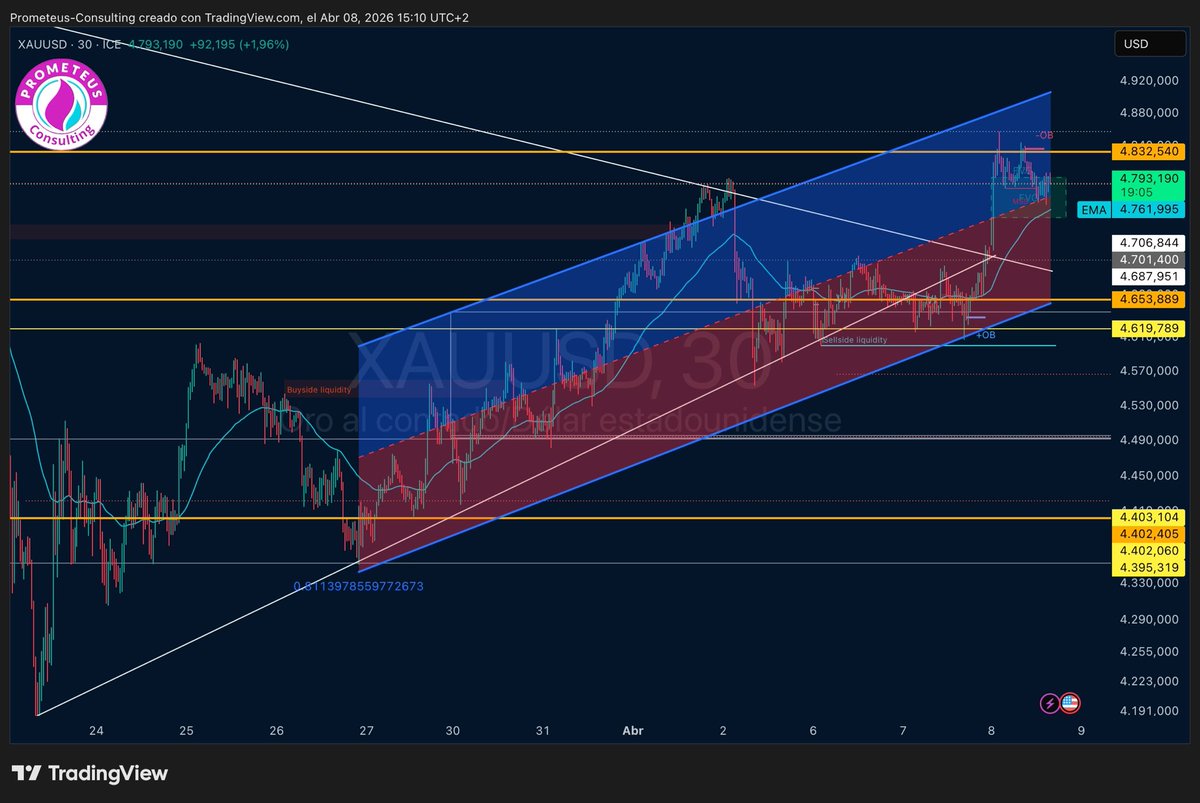
Task: Click the 31 date on time axis
Action: [543, 731]
